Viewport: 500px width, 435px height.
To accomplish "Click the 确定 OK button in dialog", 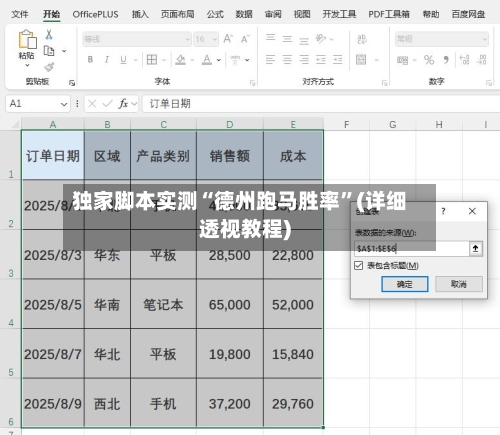I will click(405, 284).
